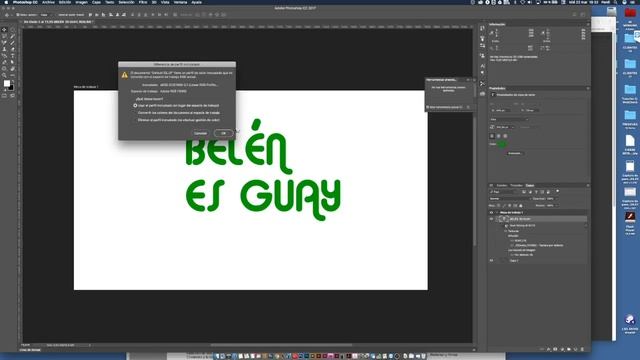
Task: Switch to the Trazados tab
Action: 516,185
